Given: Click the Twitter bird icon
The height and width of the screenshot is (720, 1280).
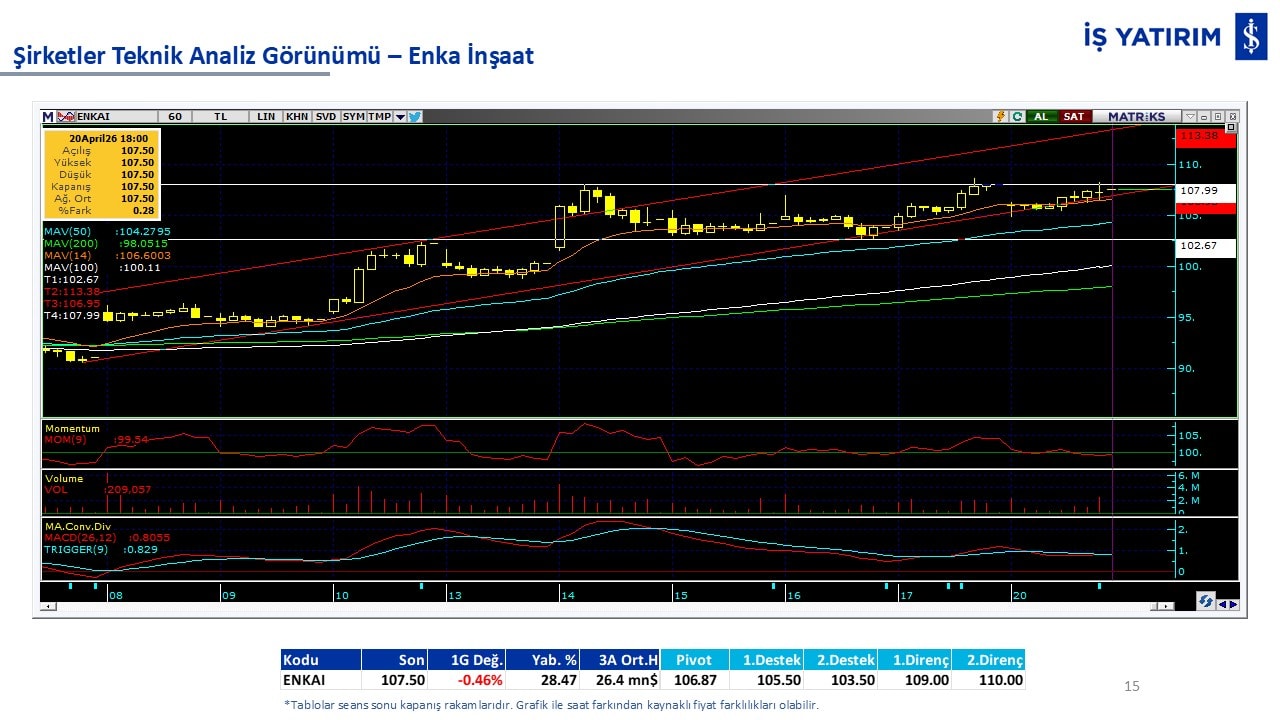Looking at the screenshot, I should [415, 117].
